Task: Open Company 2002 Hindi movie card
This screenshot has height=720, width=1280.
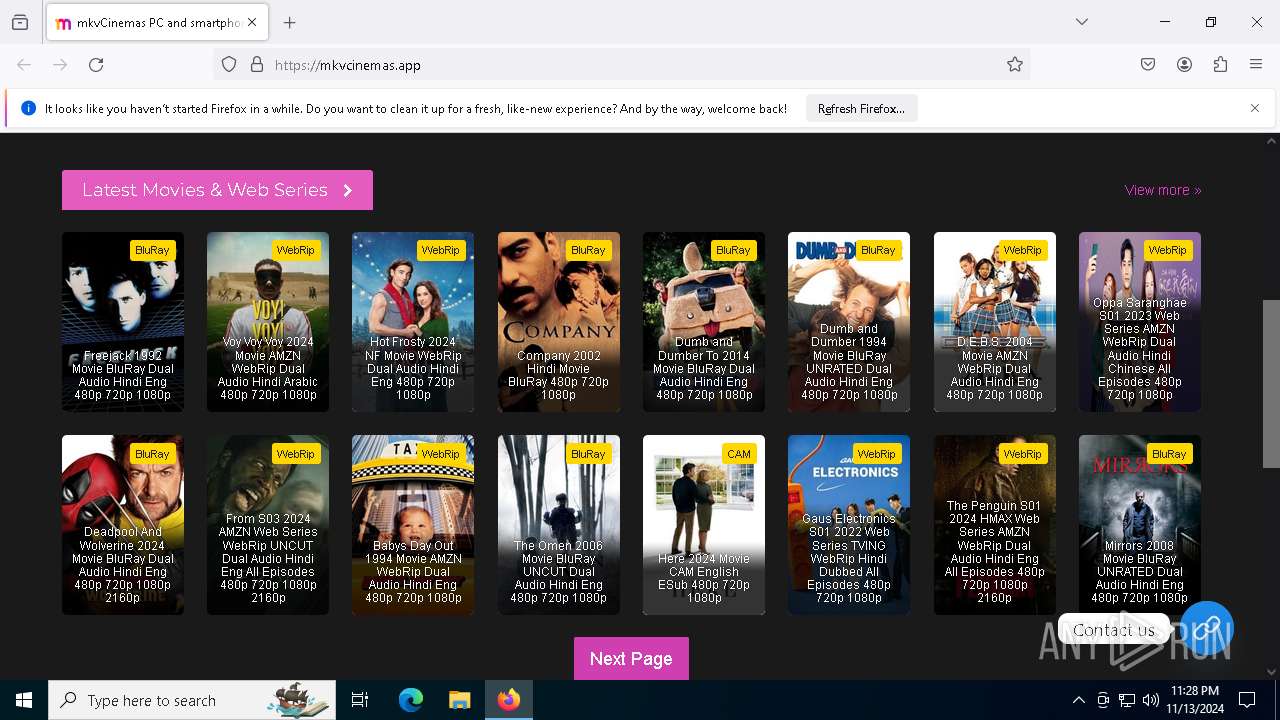Action: point(559,322)
